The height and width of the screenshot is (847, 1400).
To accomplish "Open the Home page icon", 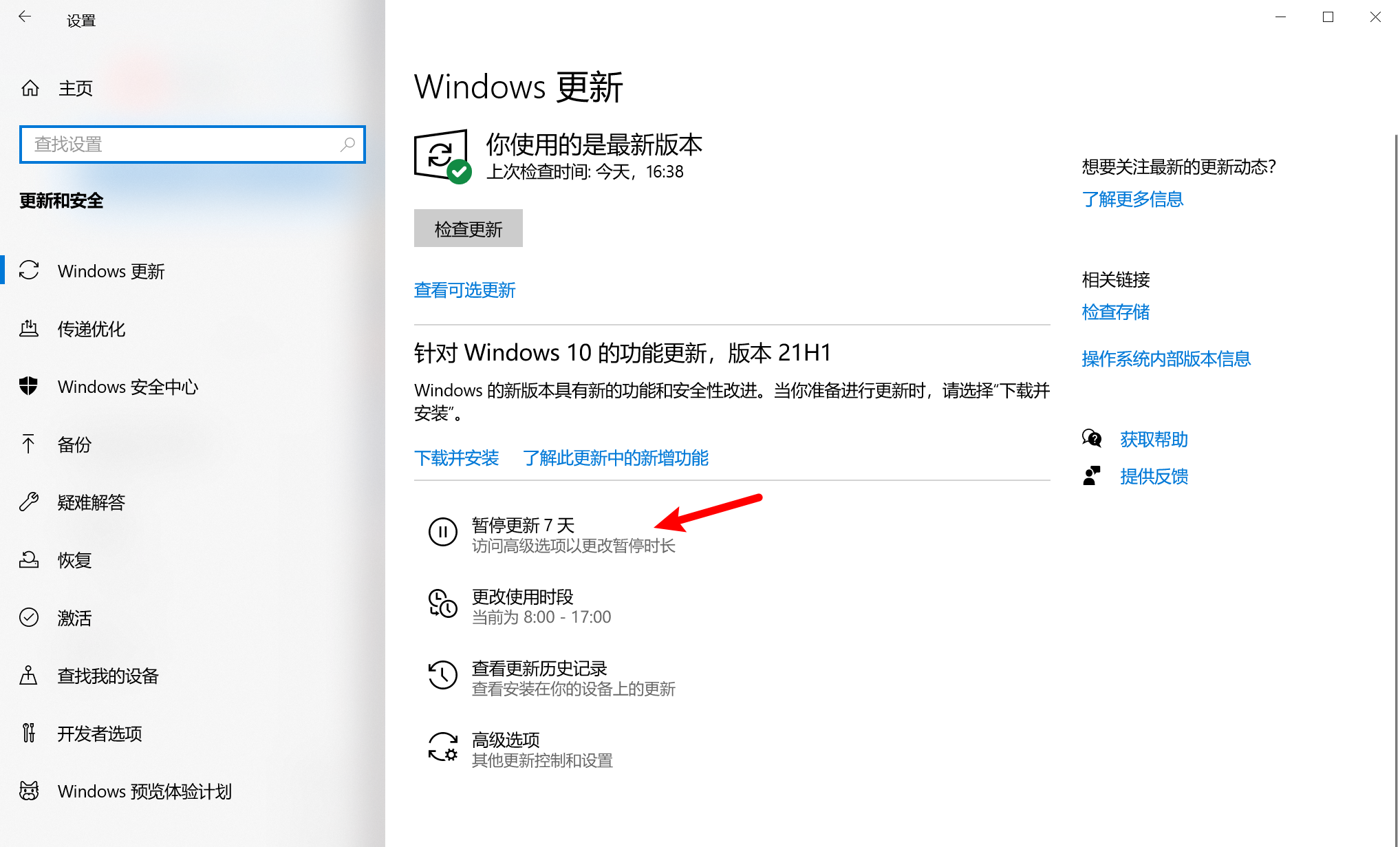I will pos(30,88).
